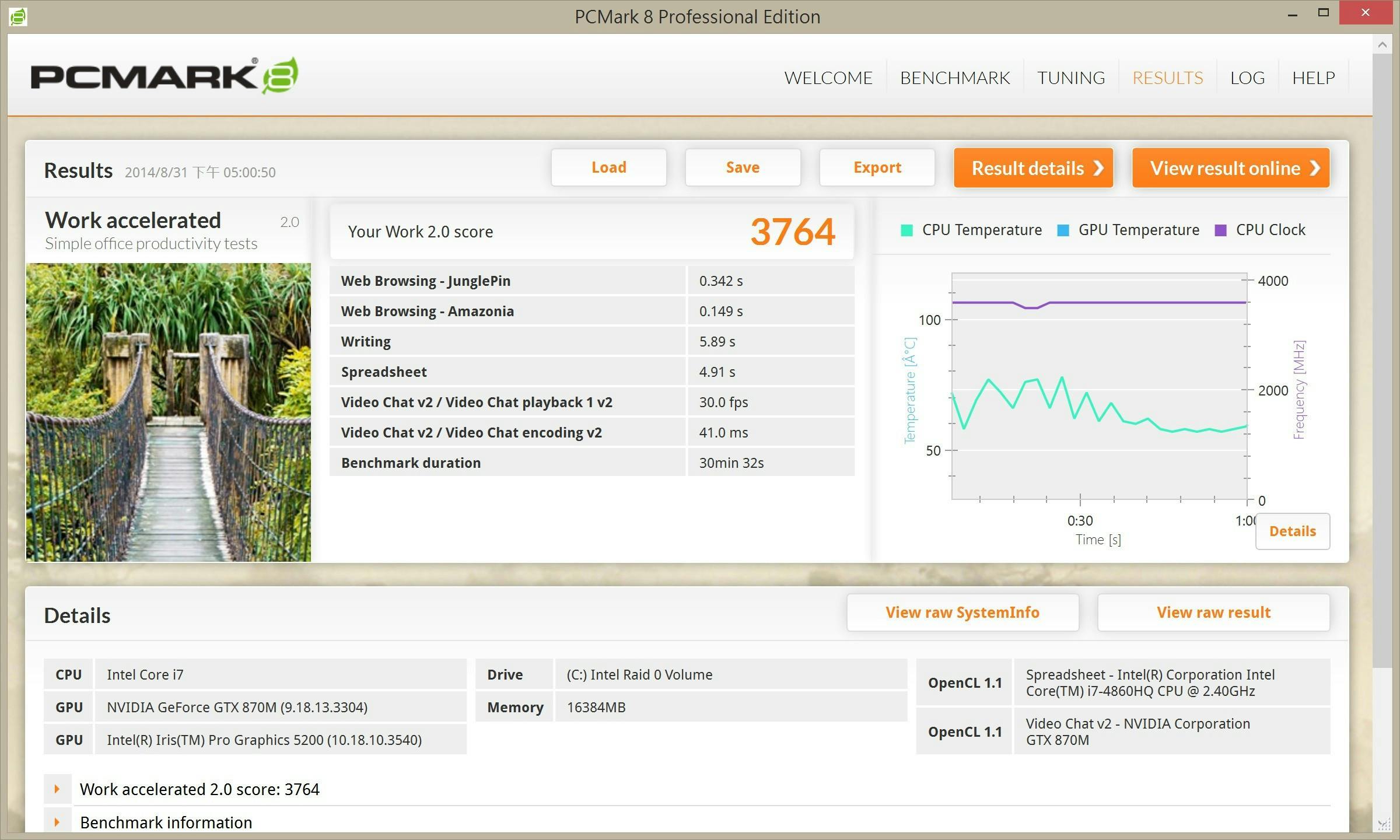Image resolution: width=1400 pixels, height=840 pixels.
Task: Open the WELCOME tab
Action: (x=828, y=78)
